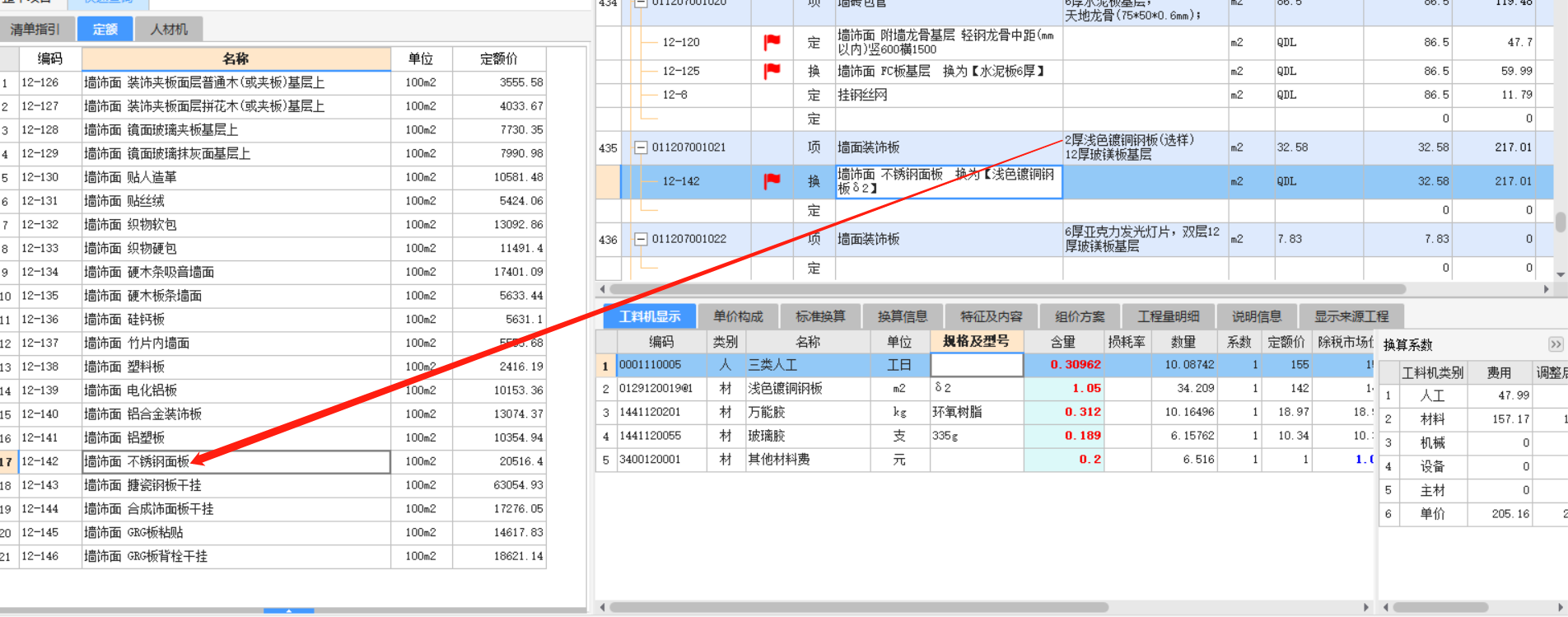Click 规格及型号 input cell for 三类人工
Screen dimensions: 1568x617
977,365
